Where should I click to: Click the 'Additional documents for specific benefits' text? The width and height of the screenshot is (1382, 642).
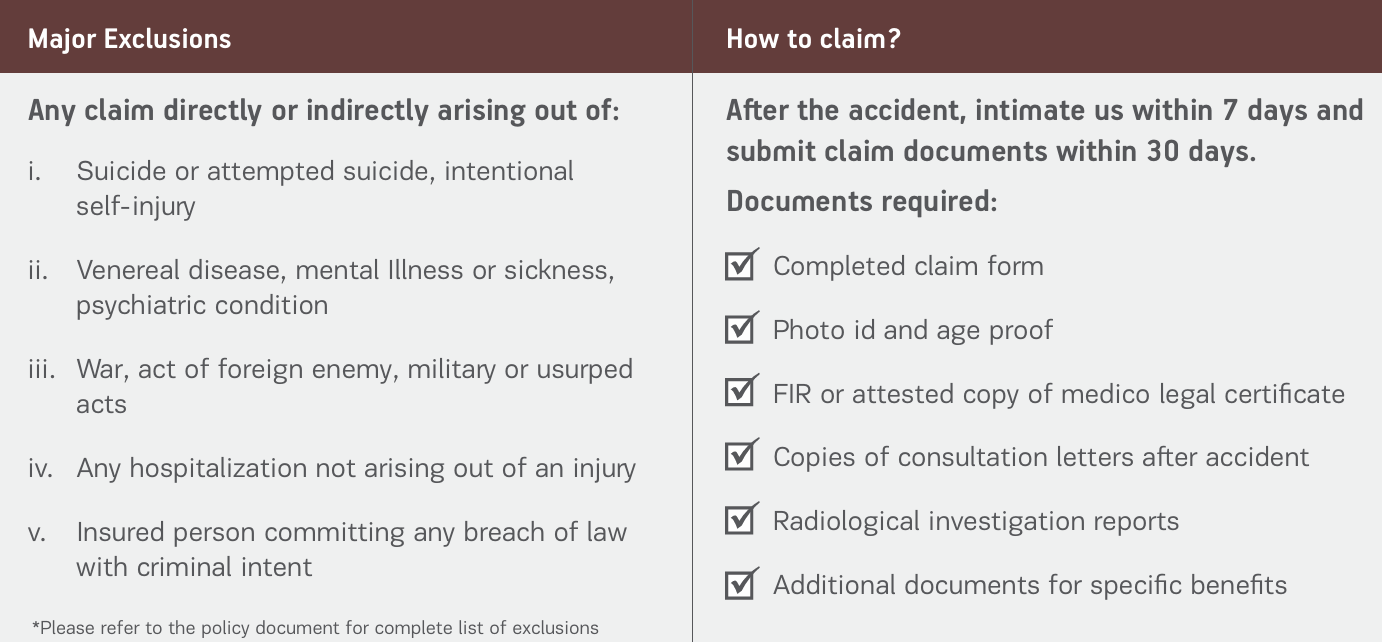coord(1030,585)
